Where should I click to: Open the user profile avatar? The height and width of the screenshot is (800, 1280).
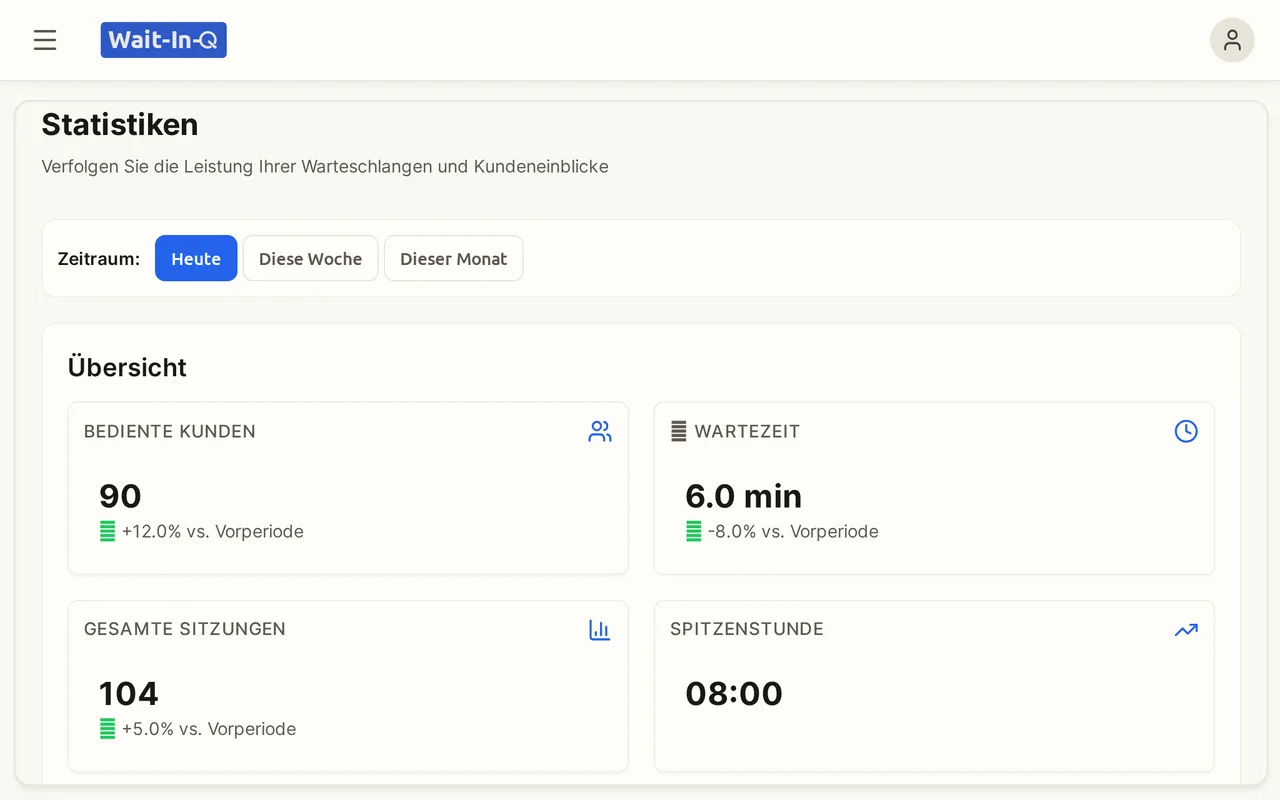pos(1232,40)
